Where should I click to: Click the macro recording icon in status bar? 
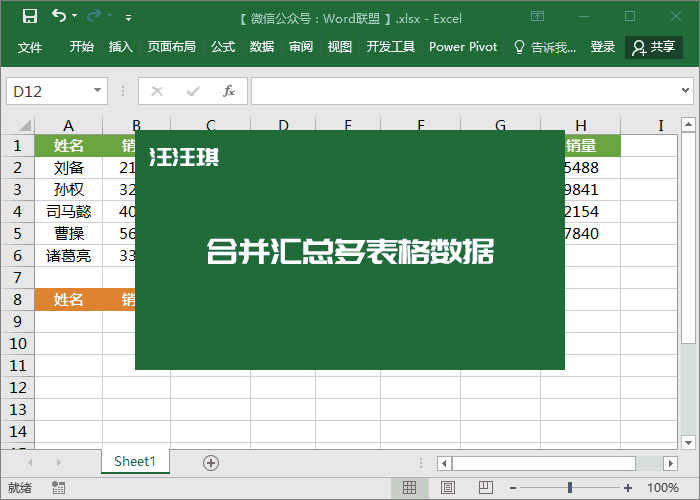click(58, 488)
